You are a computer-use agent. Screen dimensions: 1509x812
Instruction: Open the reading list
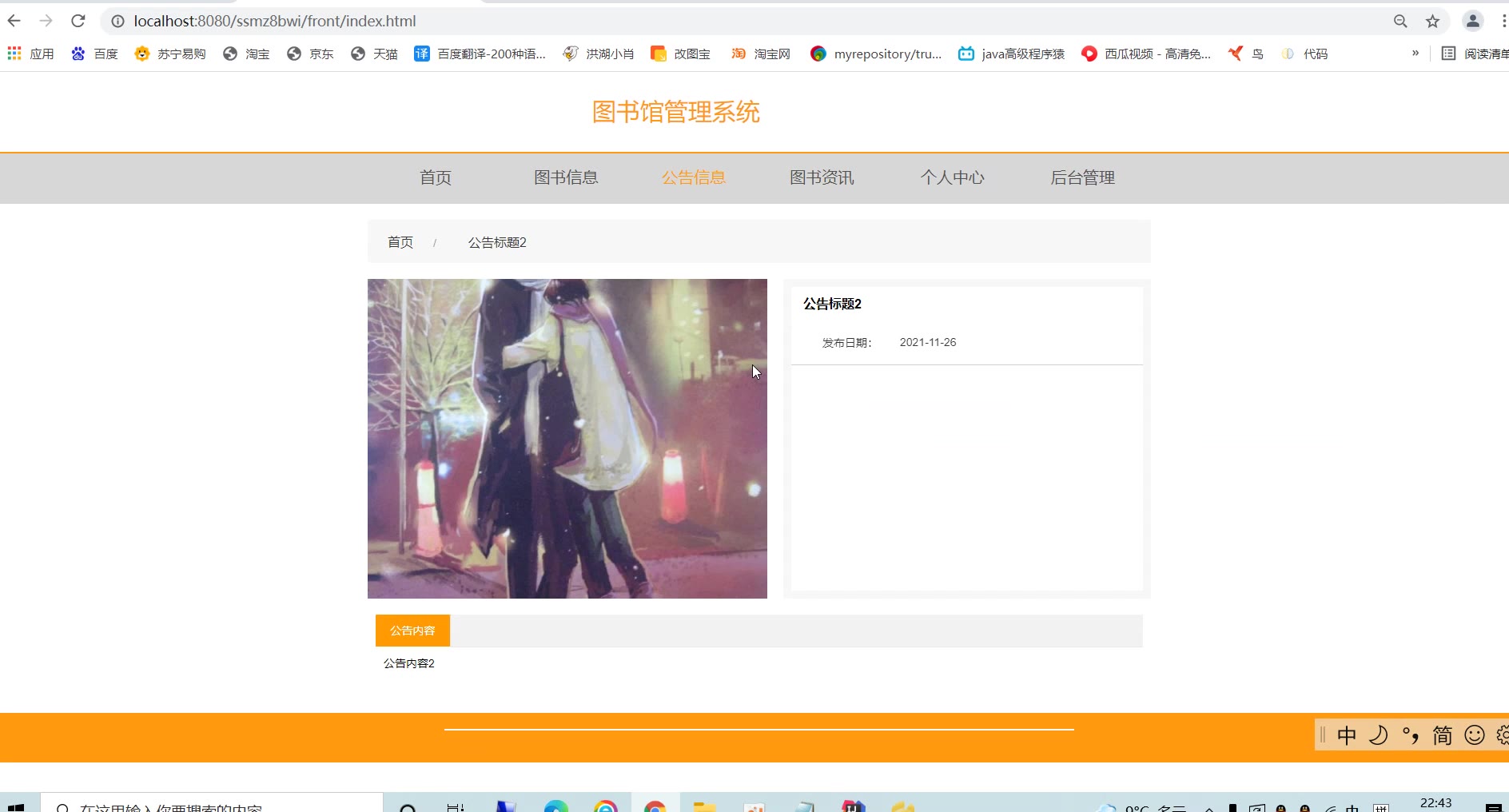(x=1475, y=54)
